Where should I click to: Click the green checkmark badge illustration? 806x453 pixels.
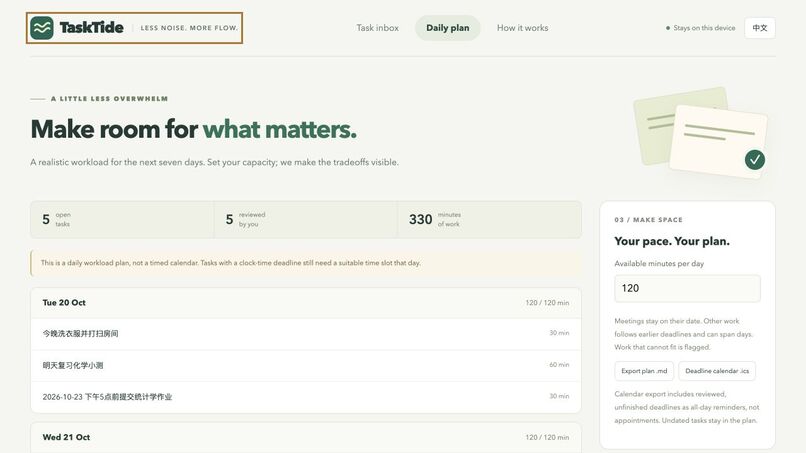(755, 160)
